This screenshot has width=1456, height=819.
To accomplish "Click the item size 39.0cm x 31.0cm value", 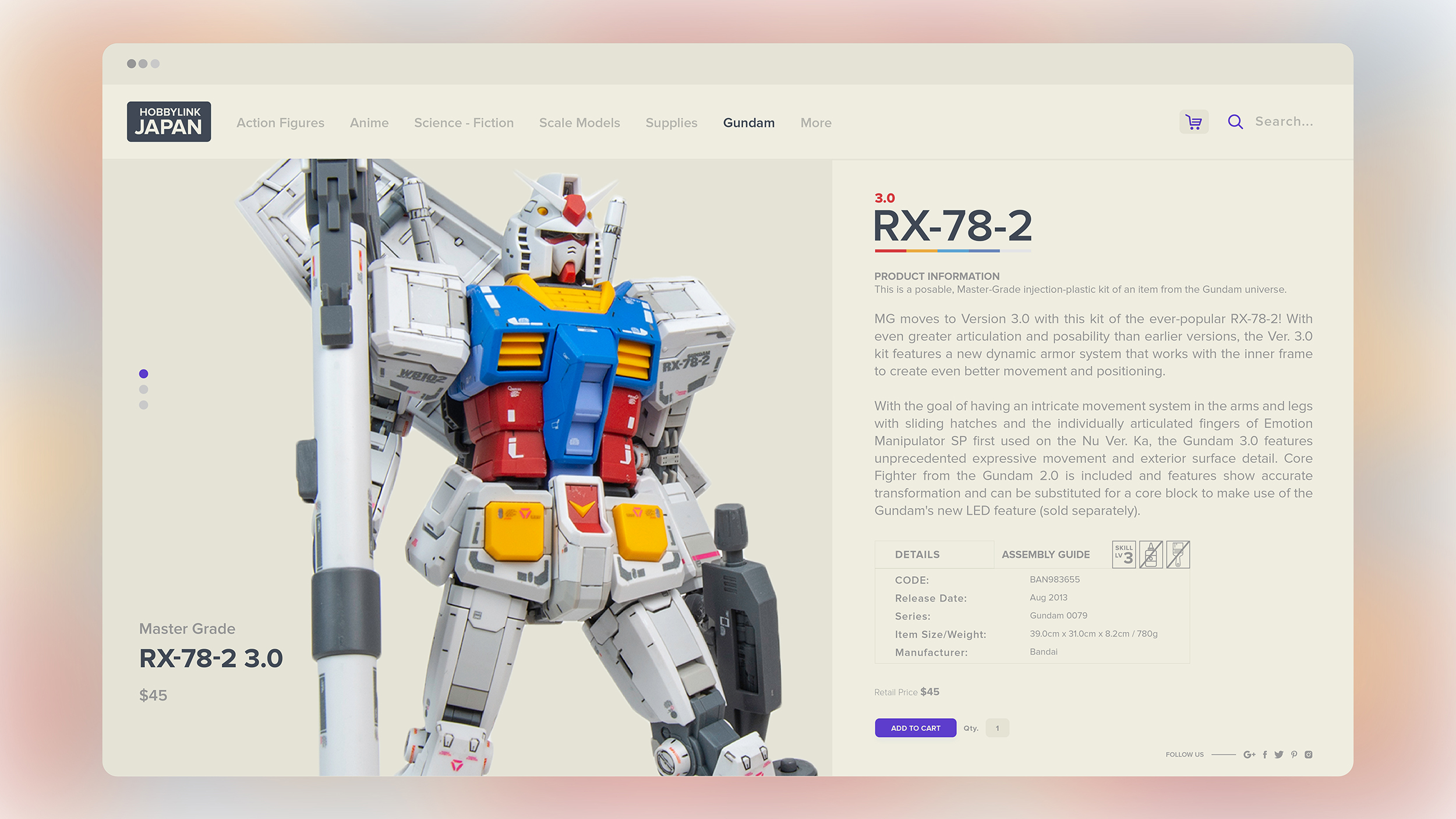I will [x=1094, y=634].
